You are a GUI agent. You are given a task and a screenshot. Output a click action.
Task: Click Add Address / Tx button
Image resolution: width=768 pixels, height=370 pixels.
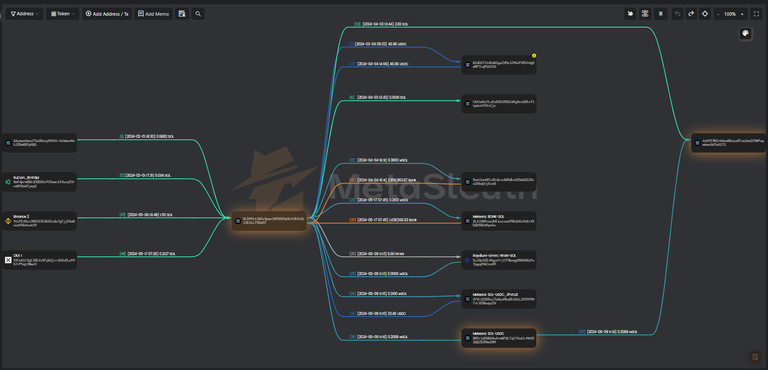click(x=107, y=14)
